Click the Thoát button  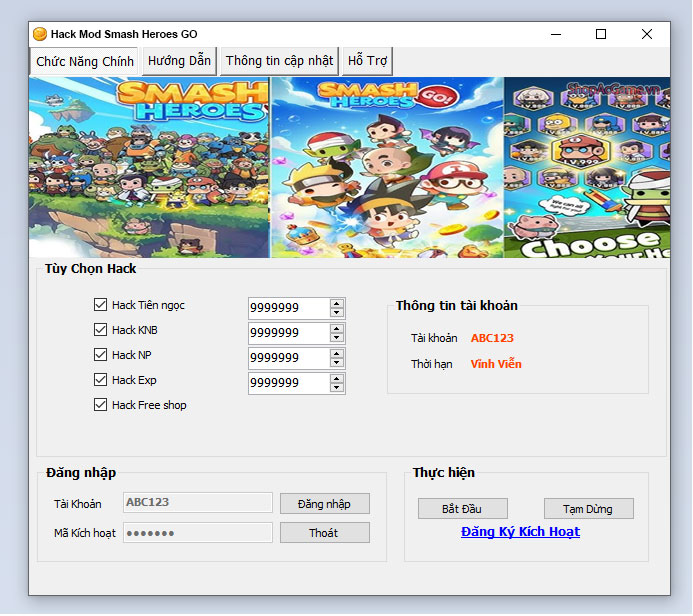click(x=325, y=533)
